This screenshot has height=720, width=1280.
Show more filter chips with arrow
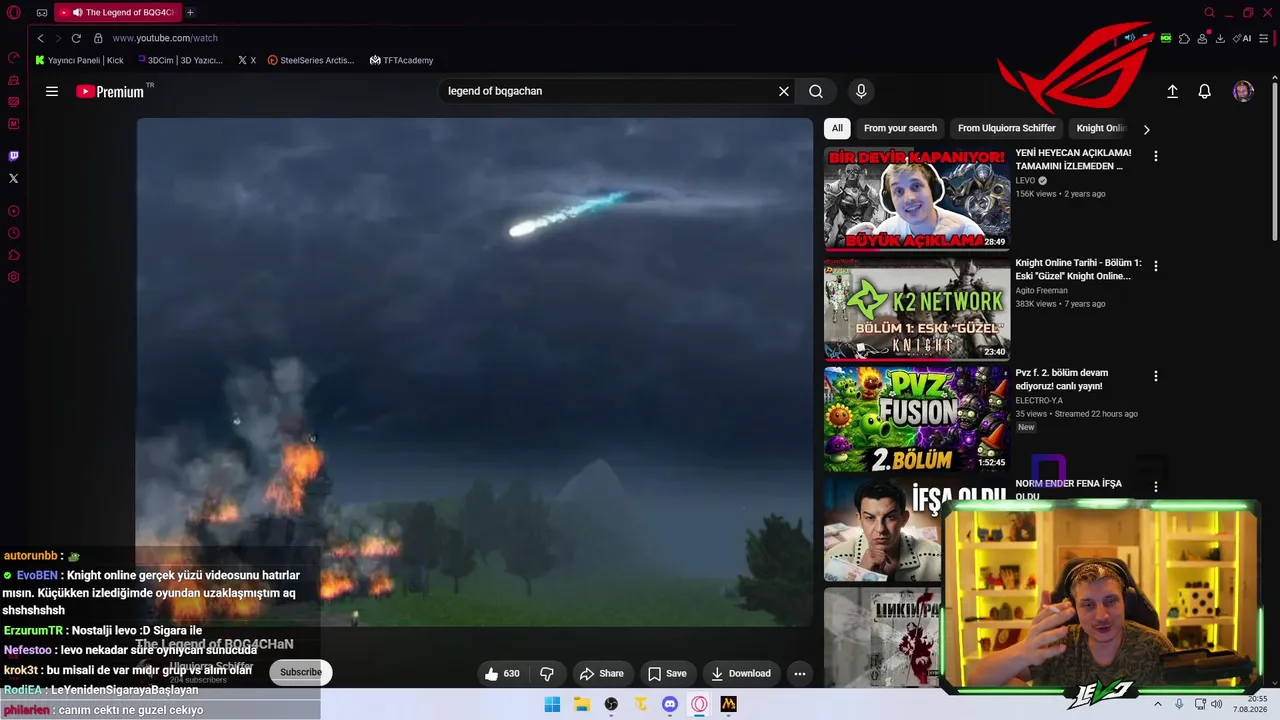pyautogui.click(x=1146, y=129)
